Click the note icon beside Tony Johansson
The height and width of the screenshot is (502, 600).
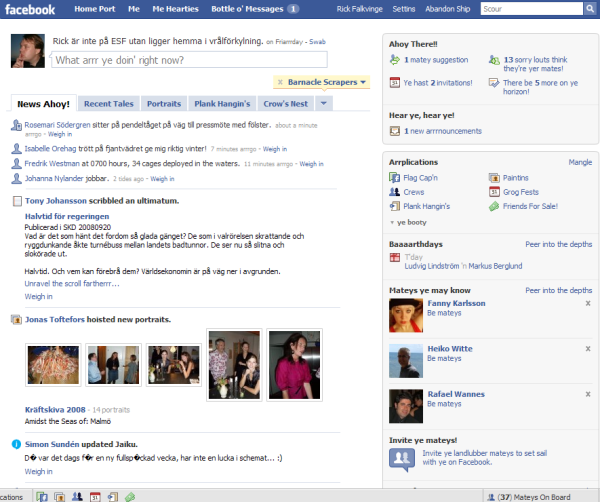pos(17,201)
